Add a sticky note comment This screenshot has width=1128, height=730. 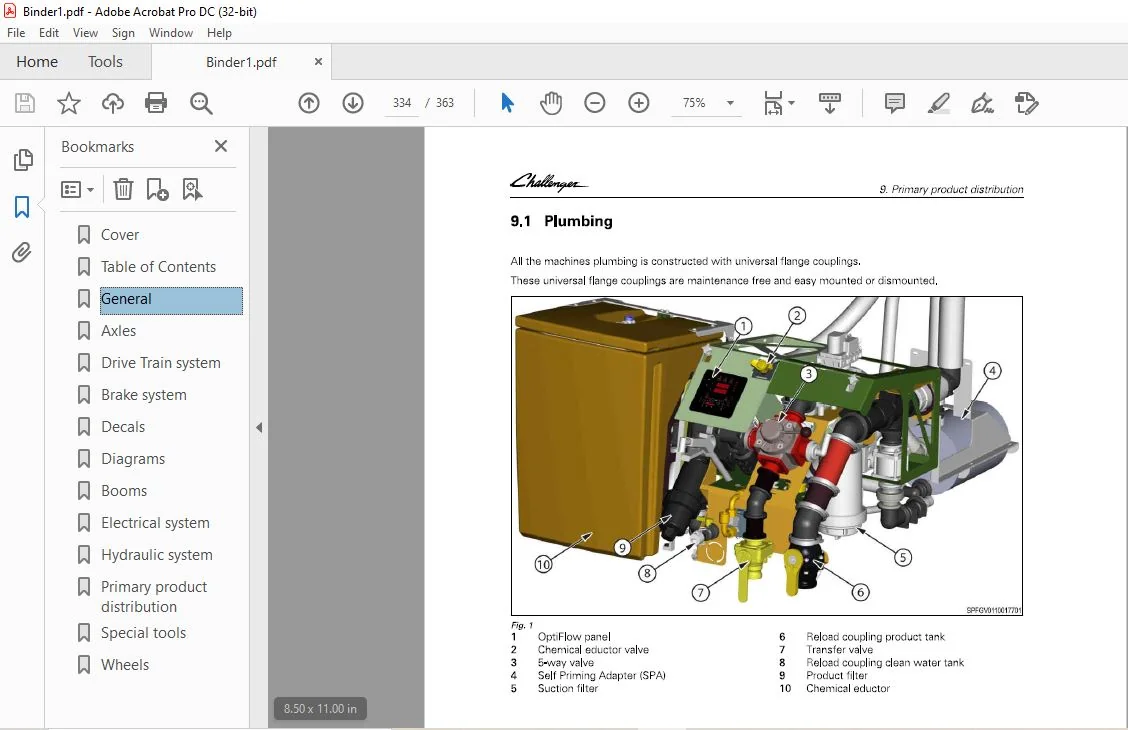pyautogui.click(x=894, y=103)
